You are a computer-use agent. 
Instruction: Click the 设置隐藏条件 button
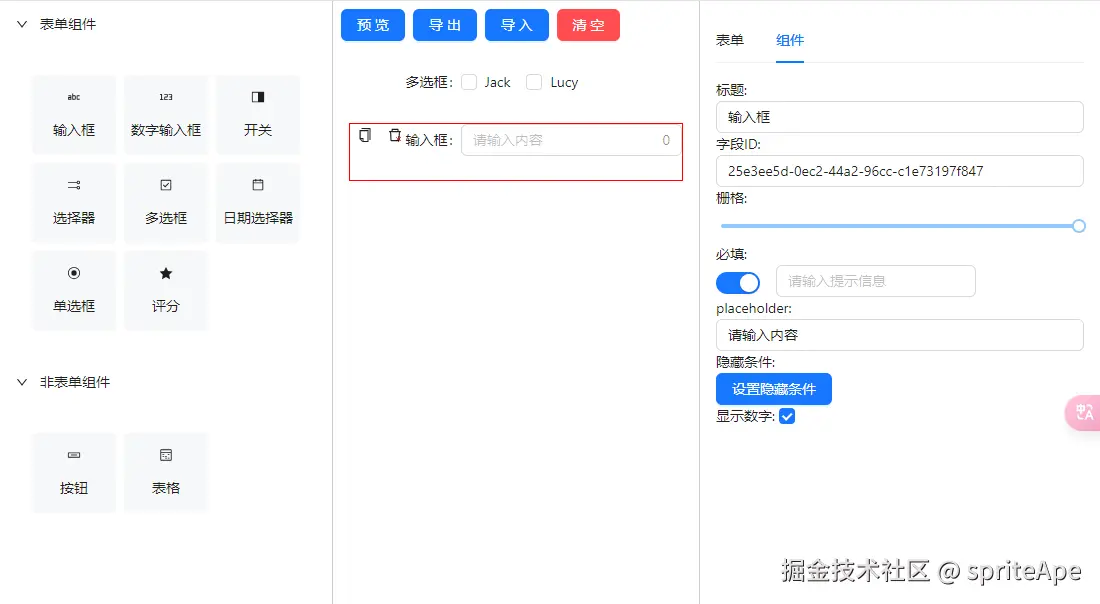(x=774, y=389)
